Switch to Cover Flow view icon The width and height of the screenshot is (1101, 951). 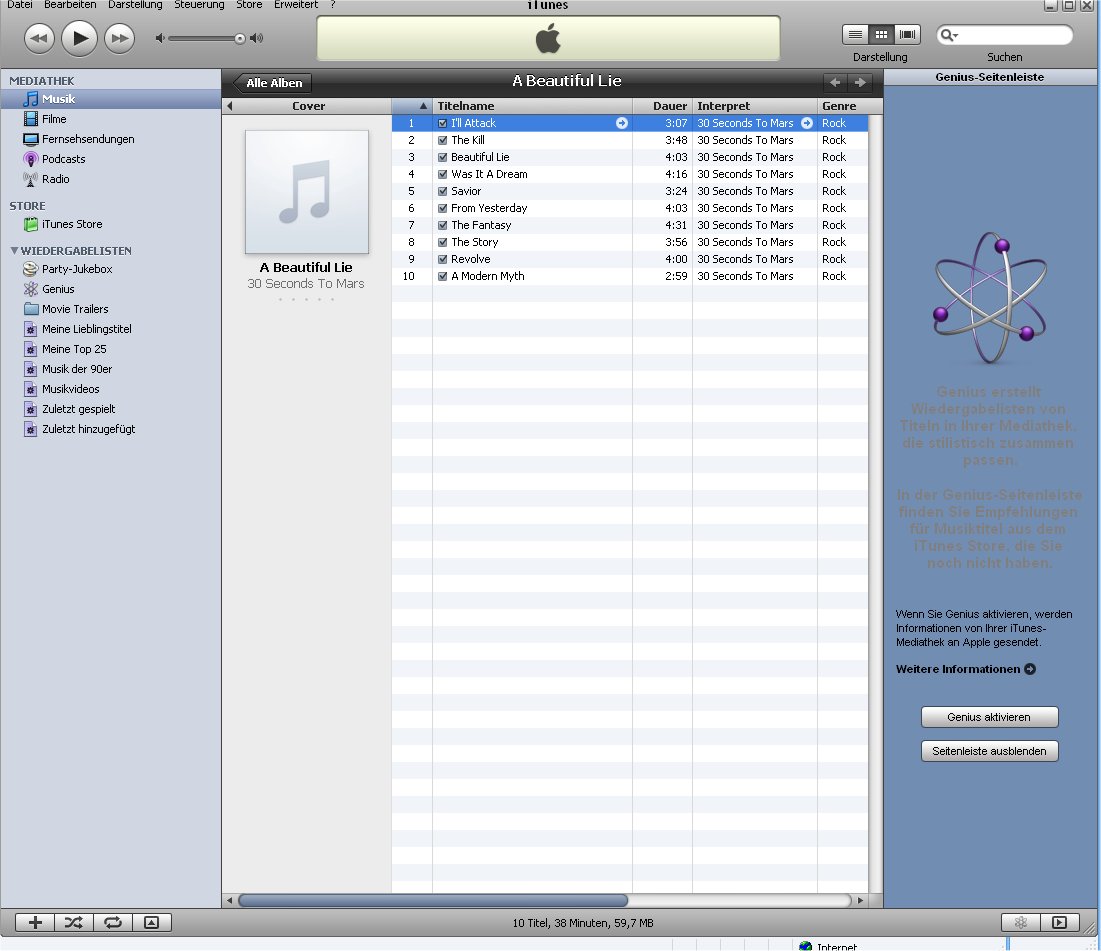click(x=907, y=34)
